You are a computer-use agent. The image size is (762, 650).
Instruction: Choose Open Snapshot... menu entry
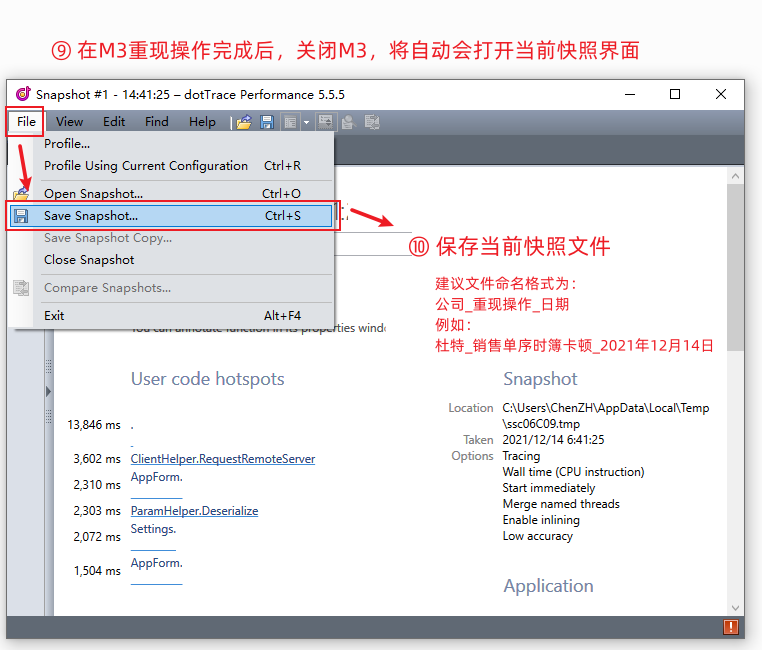(173, 194)
